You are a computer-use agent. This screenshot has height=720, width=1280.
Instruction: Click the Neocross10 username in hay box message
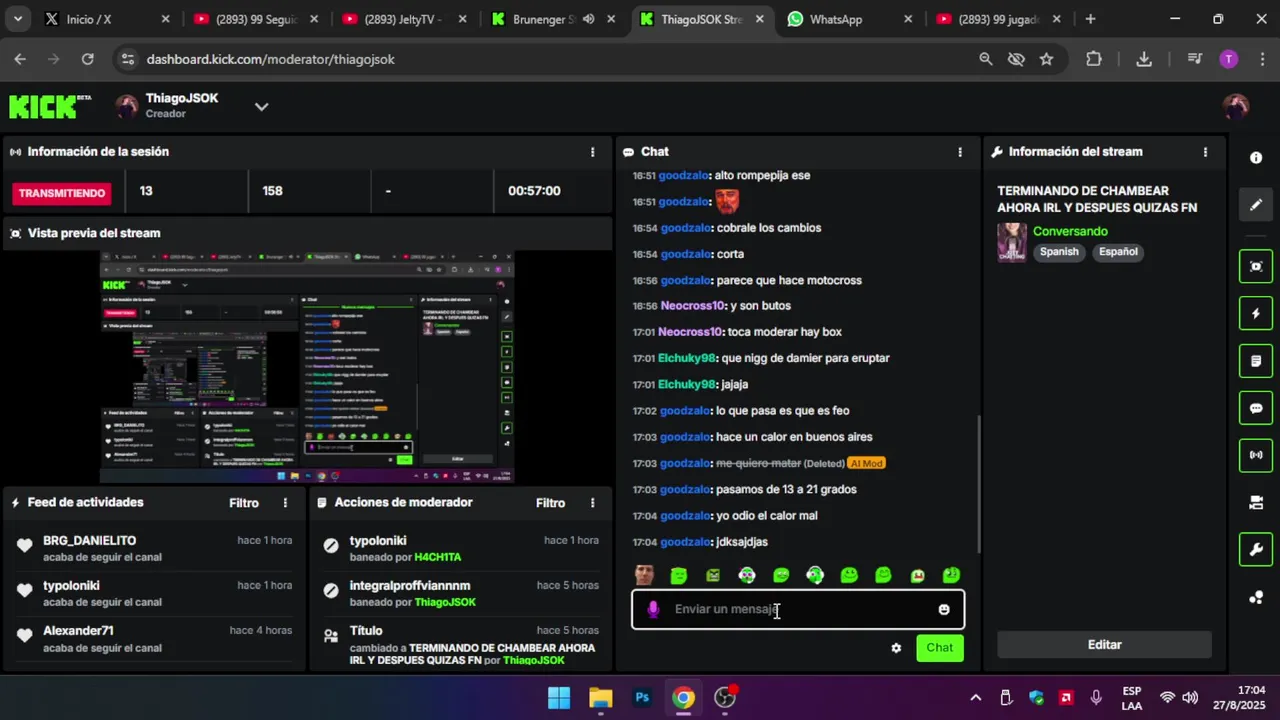pos(690,332)
